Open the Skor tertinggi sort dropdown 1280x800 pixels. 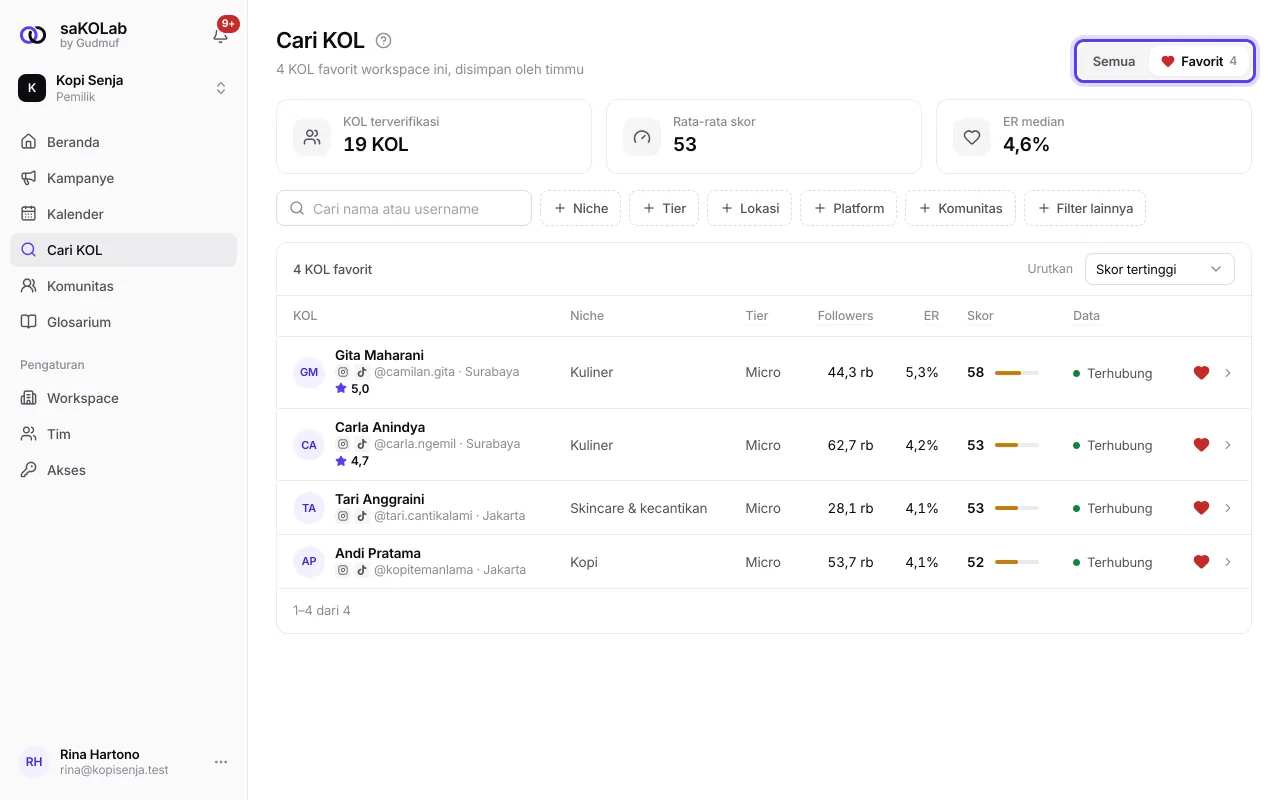tap(1159, 269)
